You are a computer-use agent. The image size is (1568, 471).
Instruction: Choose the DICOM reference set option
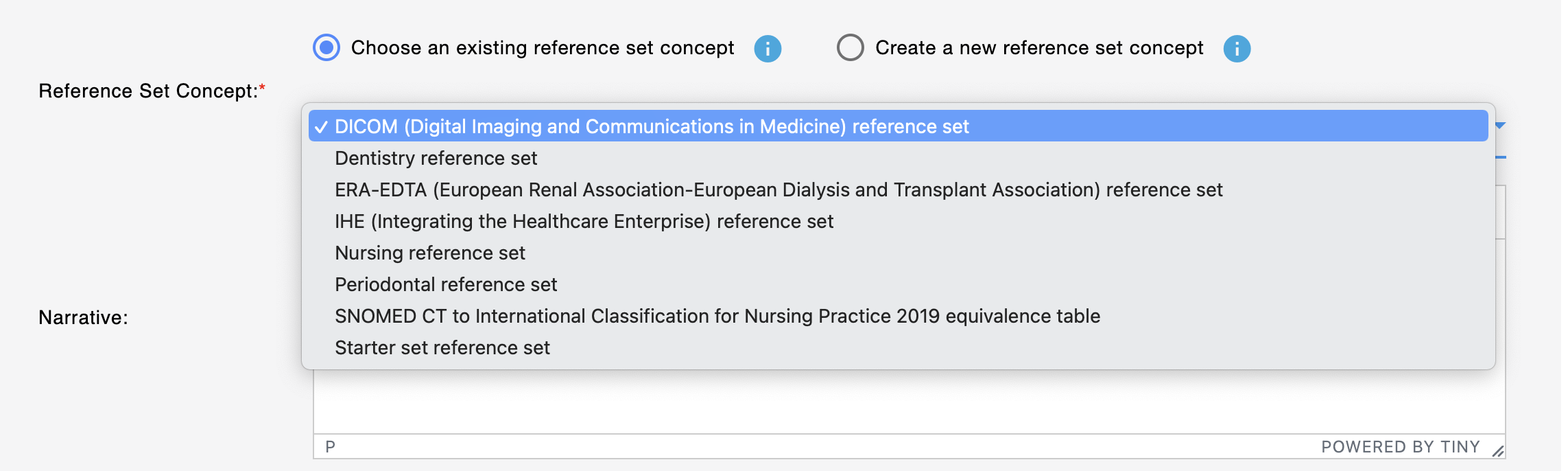(x=898, y=126)
